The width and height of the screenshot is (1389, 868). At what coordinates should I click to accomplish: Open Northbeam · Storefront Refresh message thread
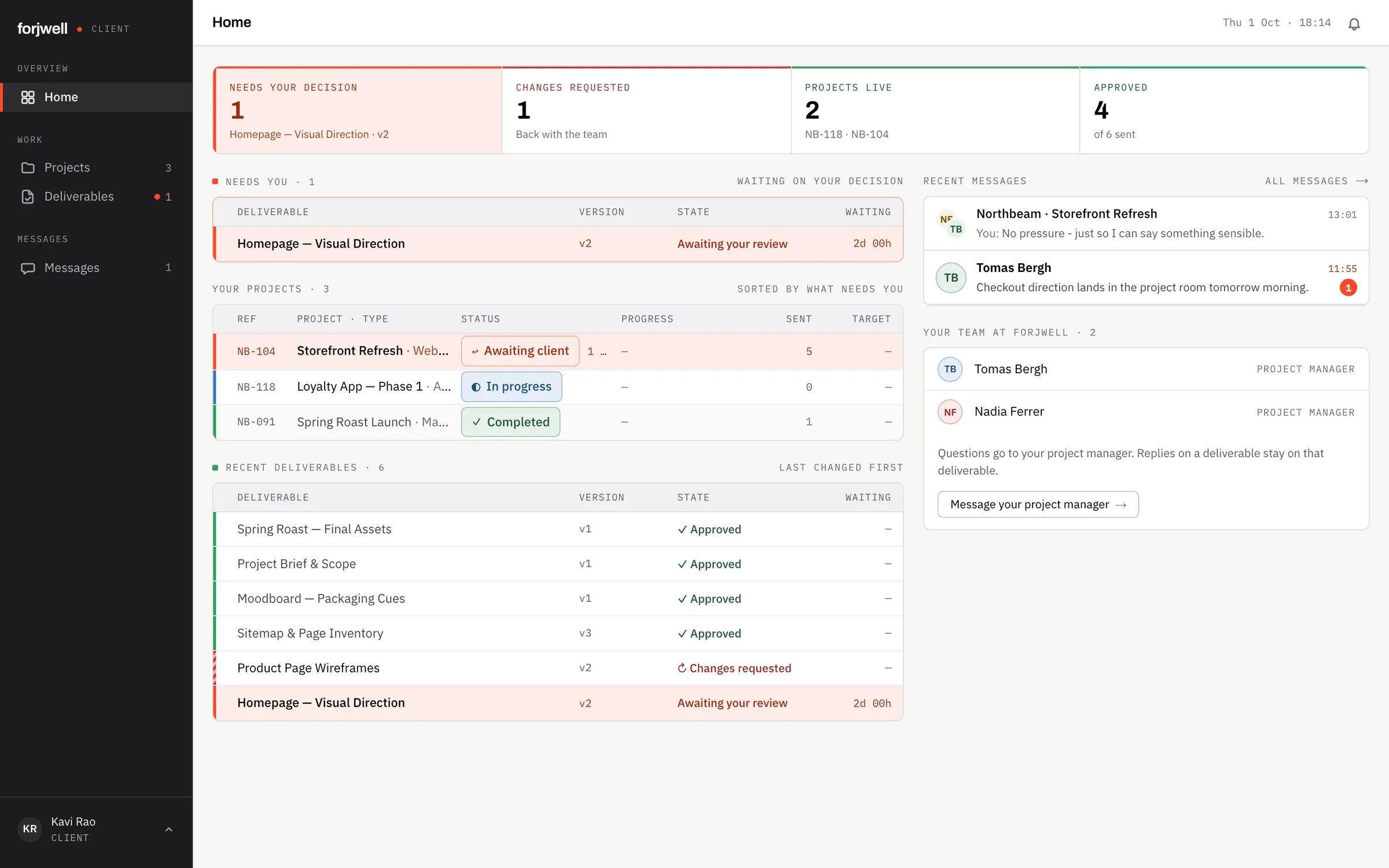coord(1146,223)
